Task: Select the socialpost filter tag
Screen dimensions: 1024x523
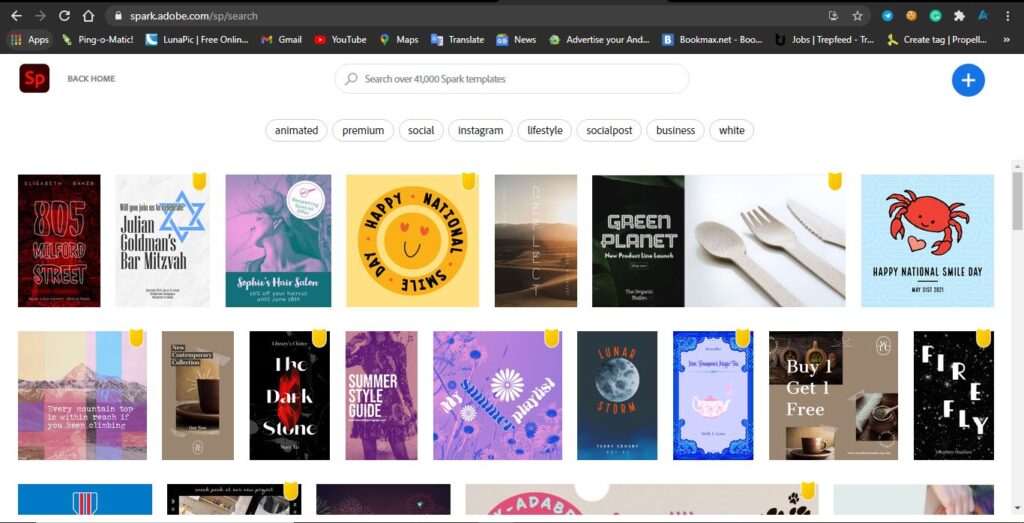Action: pyautogui.click(x=609, y=131)
